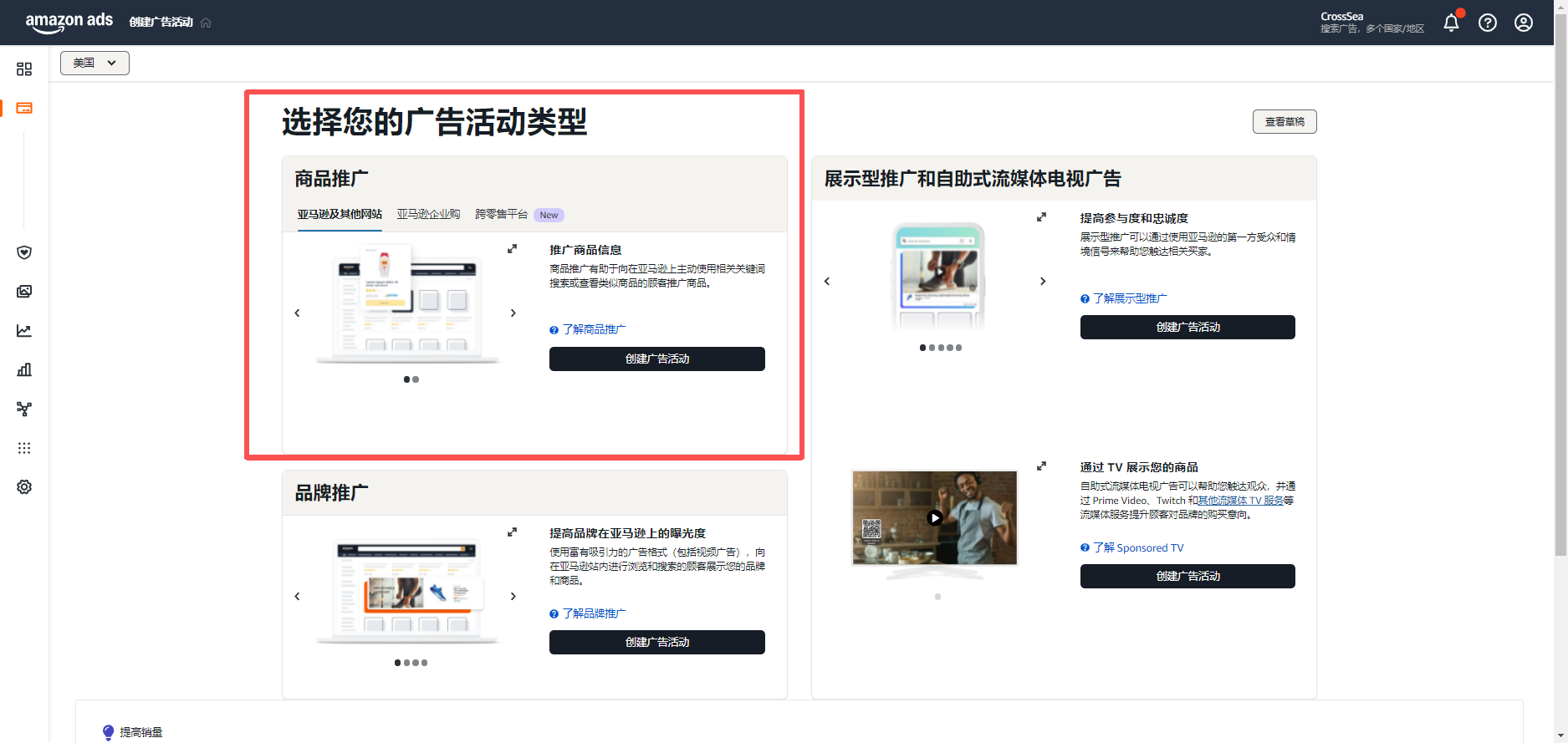Open the settings gear in left sidebar
Viewport: 1568px width, 743px height.
(24, 486)
